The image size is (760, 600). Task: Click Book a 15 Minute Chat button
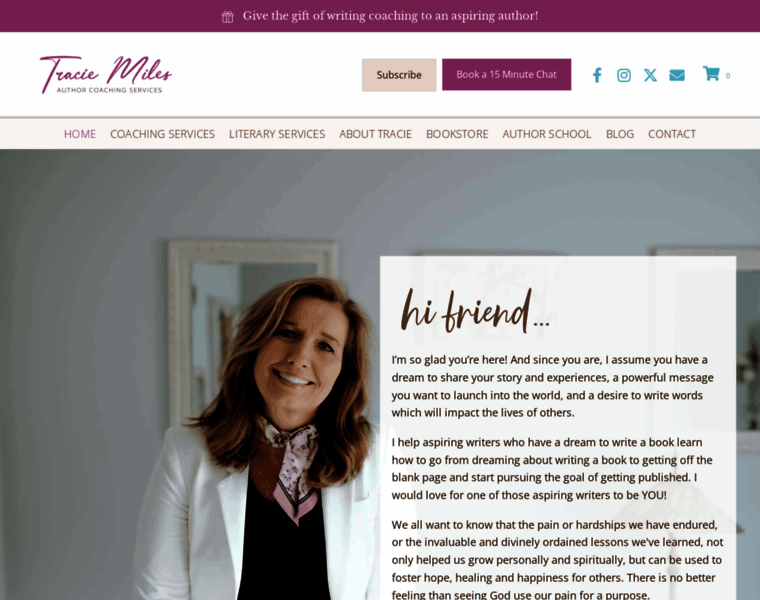[x=507, y=75]
